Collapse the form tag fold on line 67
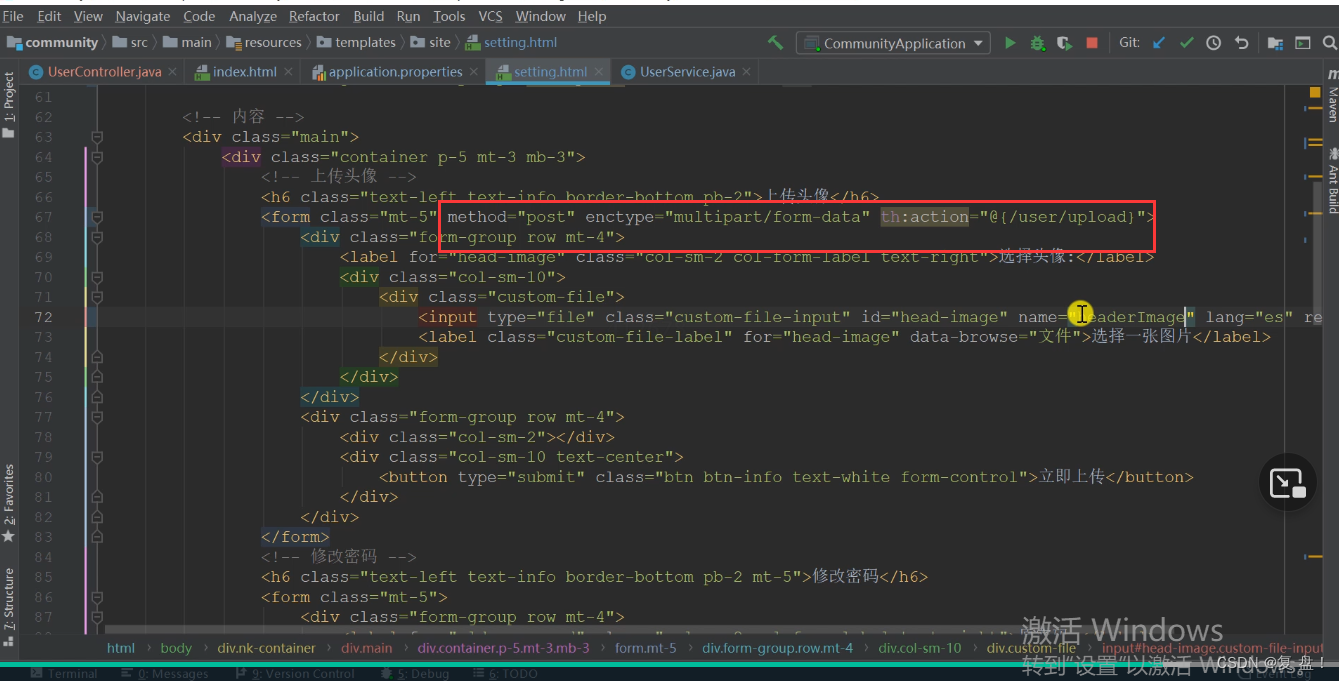Screen dimensions: 1339x681 pyautogui.click(x=97, y=217)
